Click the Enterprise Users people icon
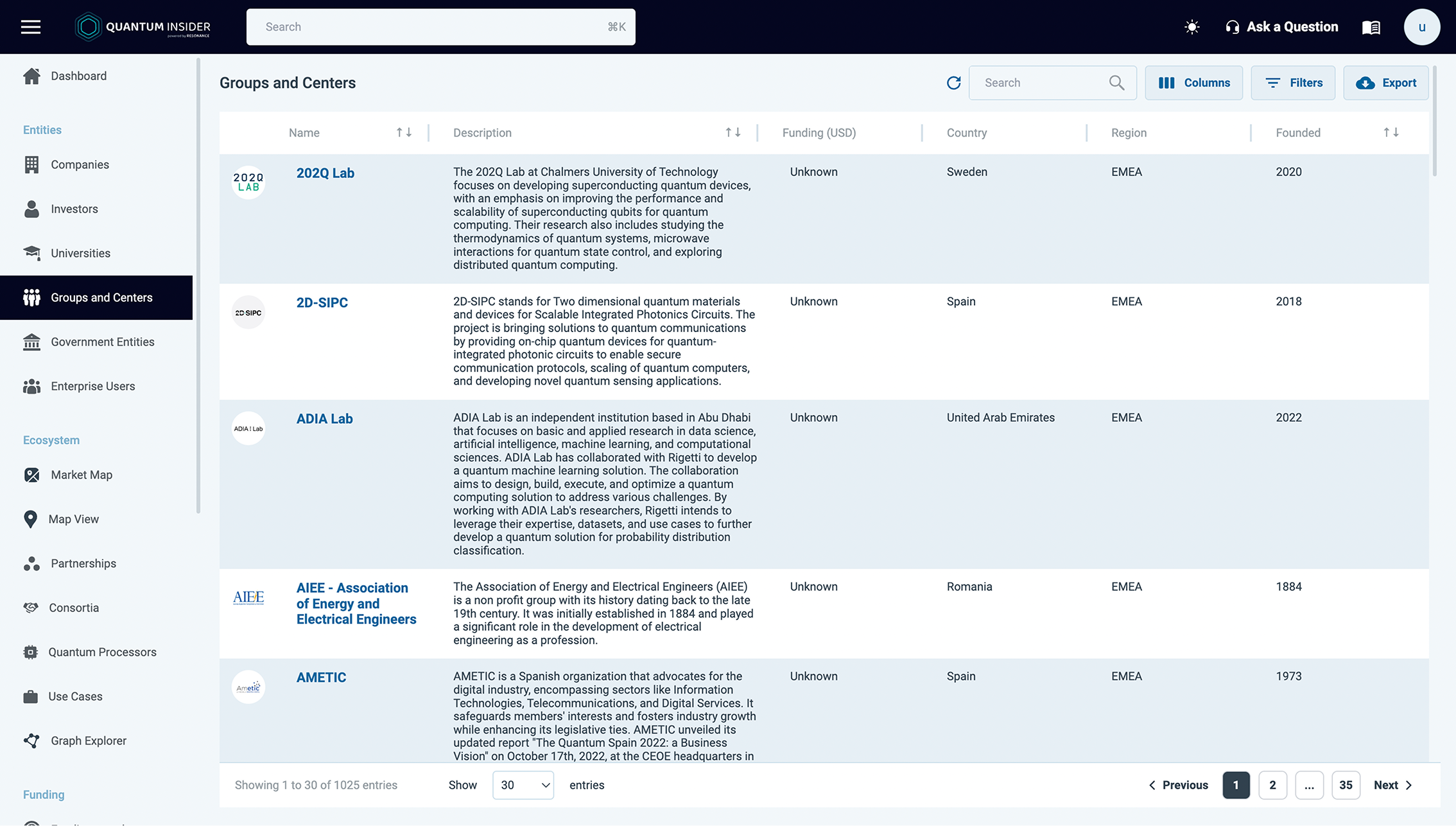 (31, 386)
